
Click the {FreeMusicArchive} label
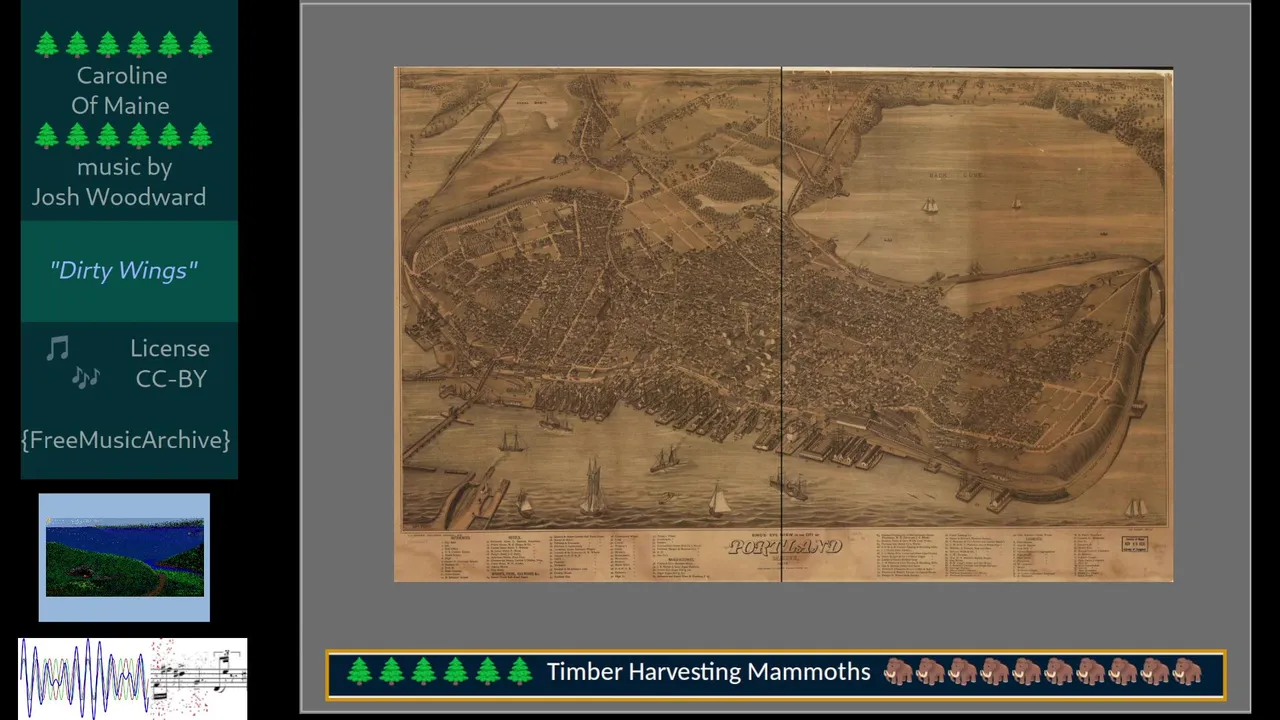click(126, 440)
